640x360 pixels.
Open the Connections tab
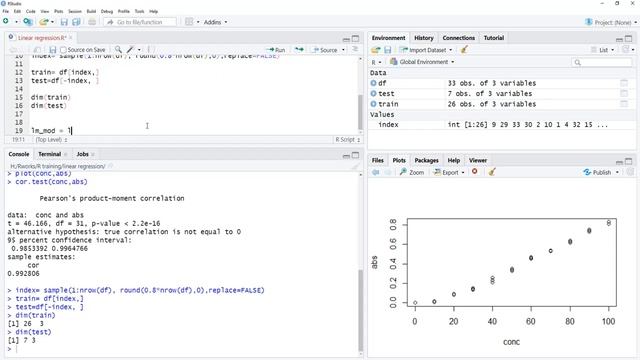[458, 38]
